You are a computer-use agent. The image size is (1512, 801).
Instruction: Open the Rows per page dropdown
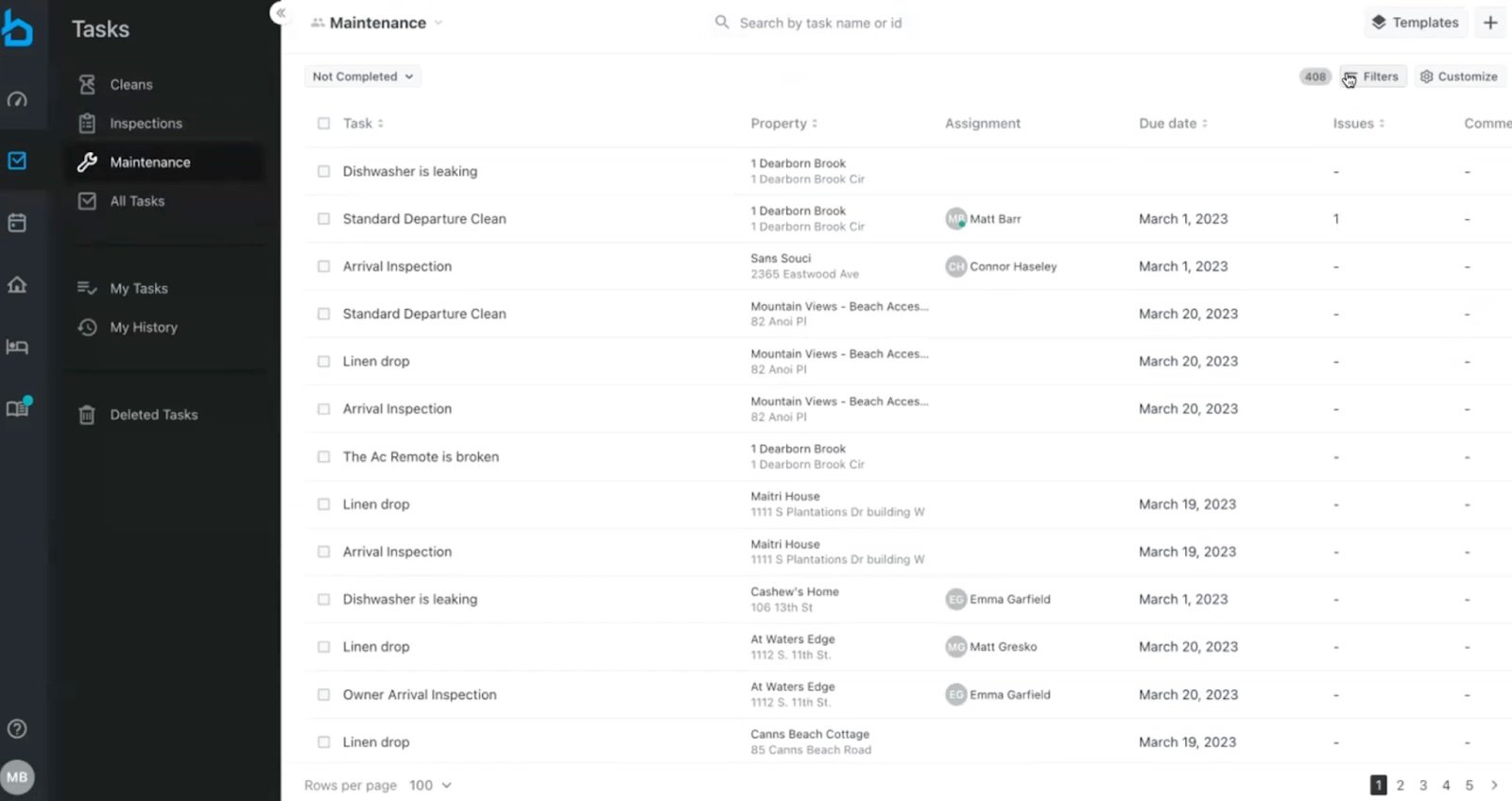coord(430,785)
